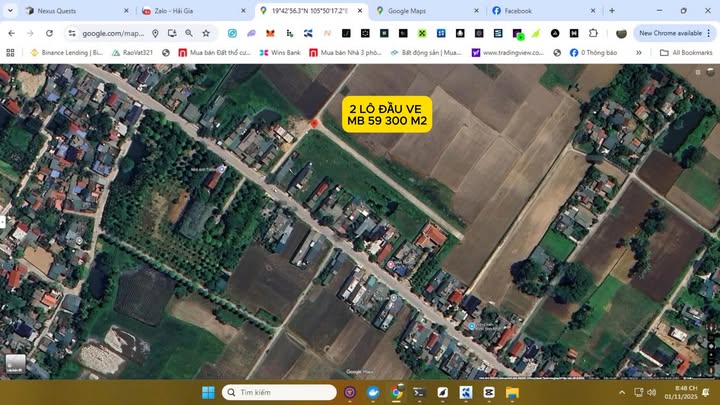This screenshot has height=405, width=720.
Task: Reload the Google Maps page
Action: [49, 33]
